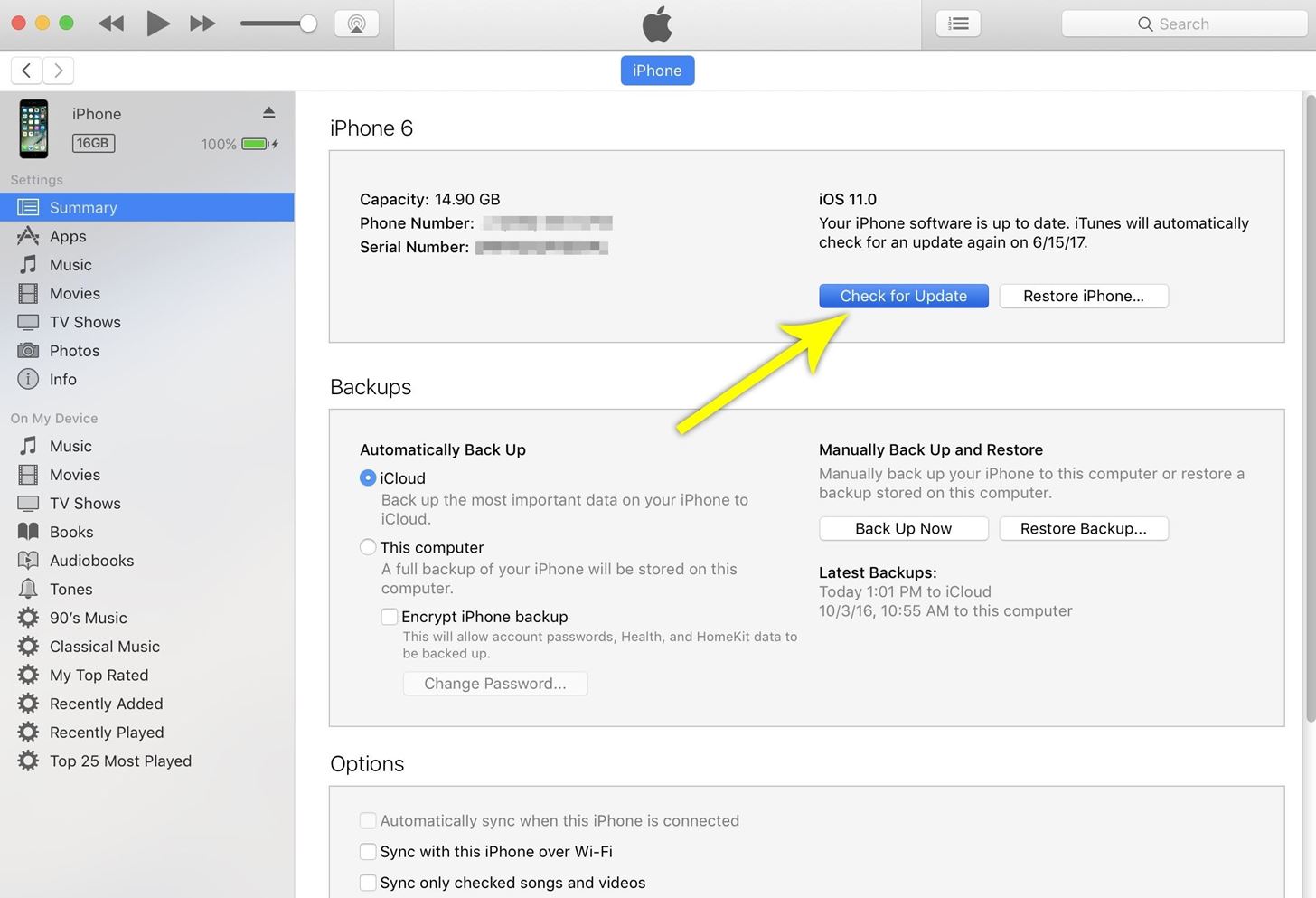Image resolution: width=1316 pixels, height=898 pixels.
Task: Click the iPhone device thumbnail image
Action: [34, 128]
